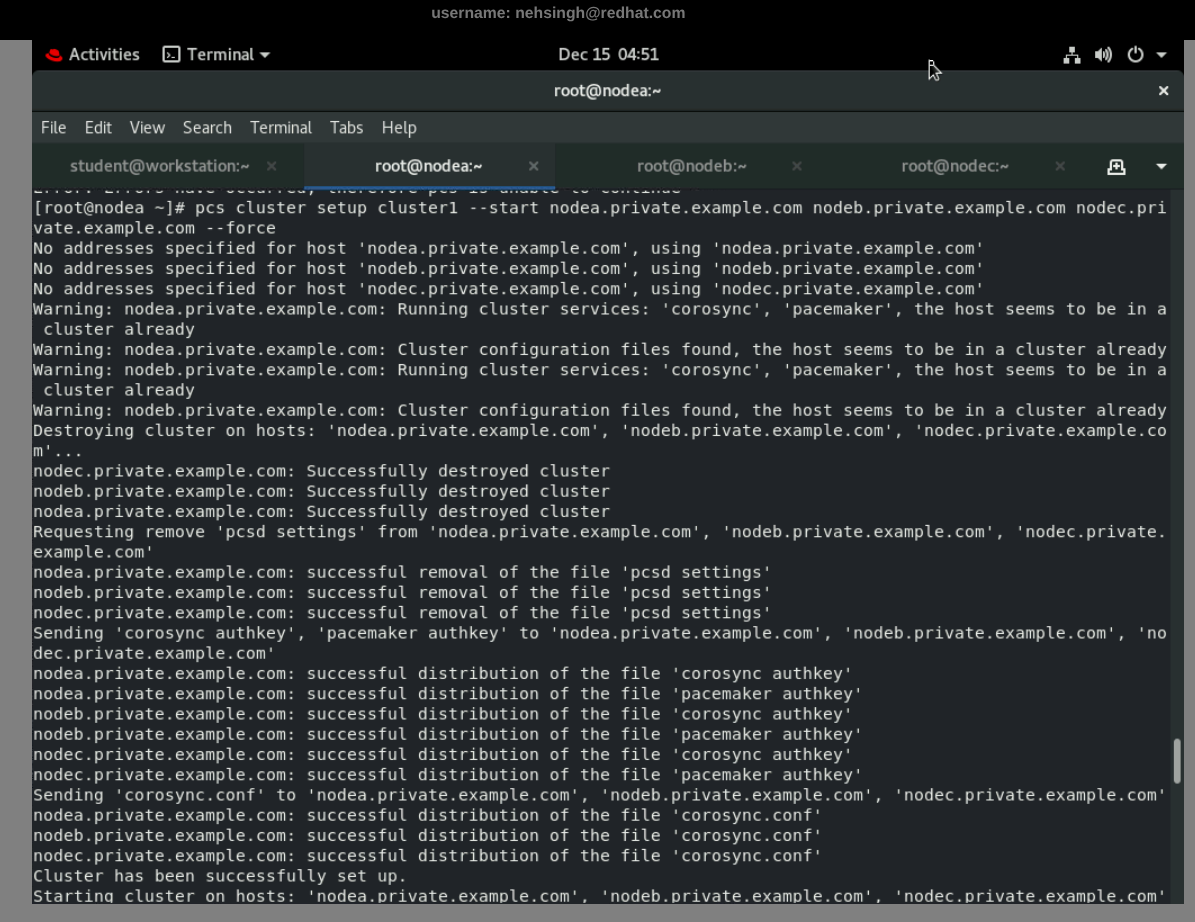This screenshot has width=1195, height=922.
Task: Close the active root@nodea tab
Action: coord(534,166)
